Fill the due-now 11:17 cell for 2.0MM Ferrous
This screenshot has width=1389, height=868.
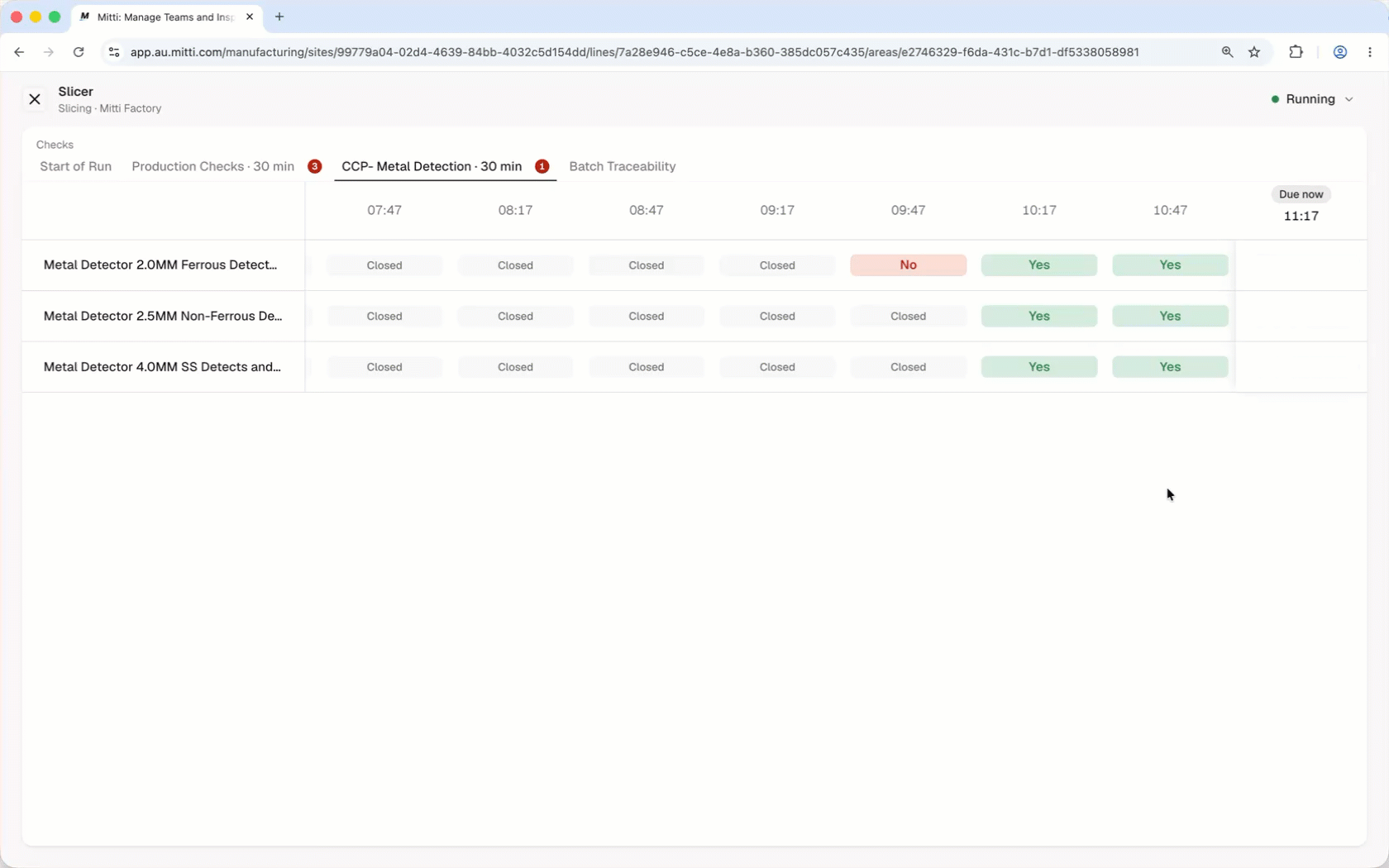pos(1301,265)
